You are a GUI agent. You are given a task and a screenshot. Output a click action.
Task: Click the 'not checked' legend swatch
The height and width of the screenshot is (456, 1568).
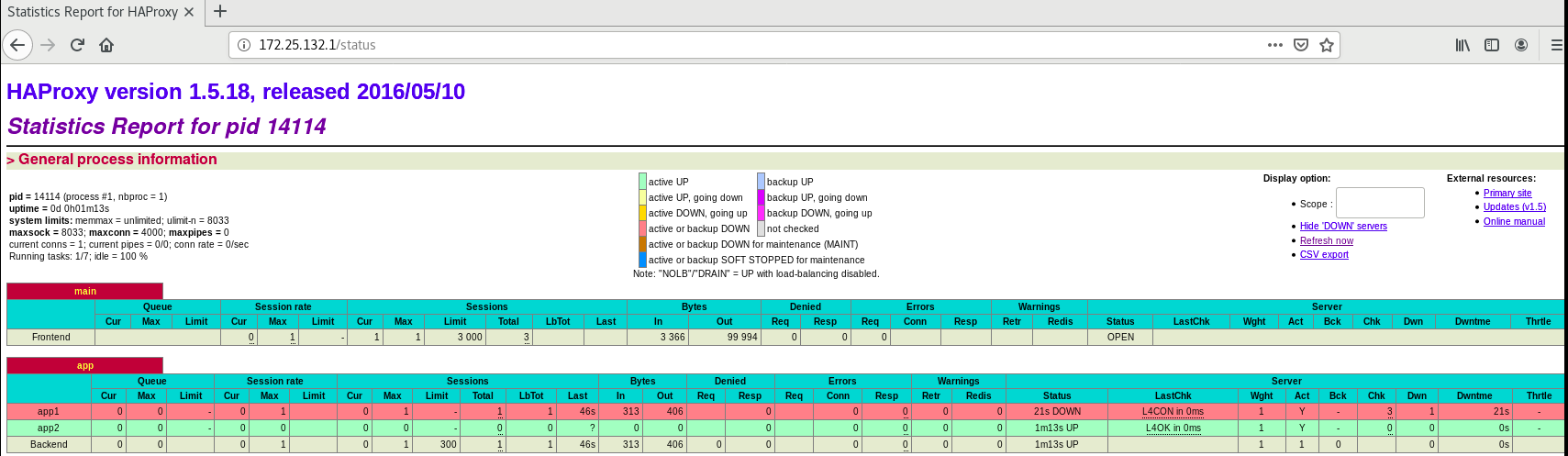[761, 228]
